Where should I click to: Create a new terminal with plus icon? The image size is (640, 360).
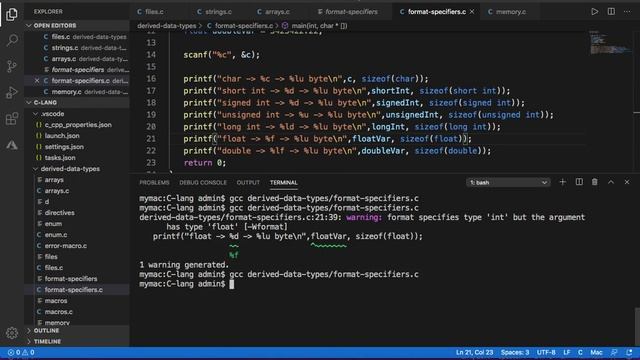pos(562,182)
